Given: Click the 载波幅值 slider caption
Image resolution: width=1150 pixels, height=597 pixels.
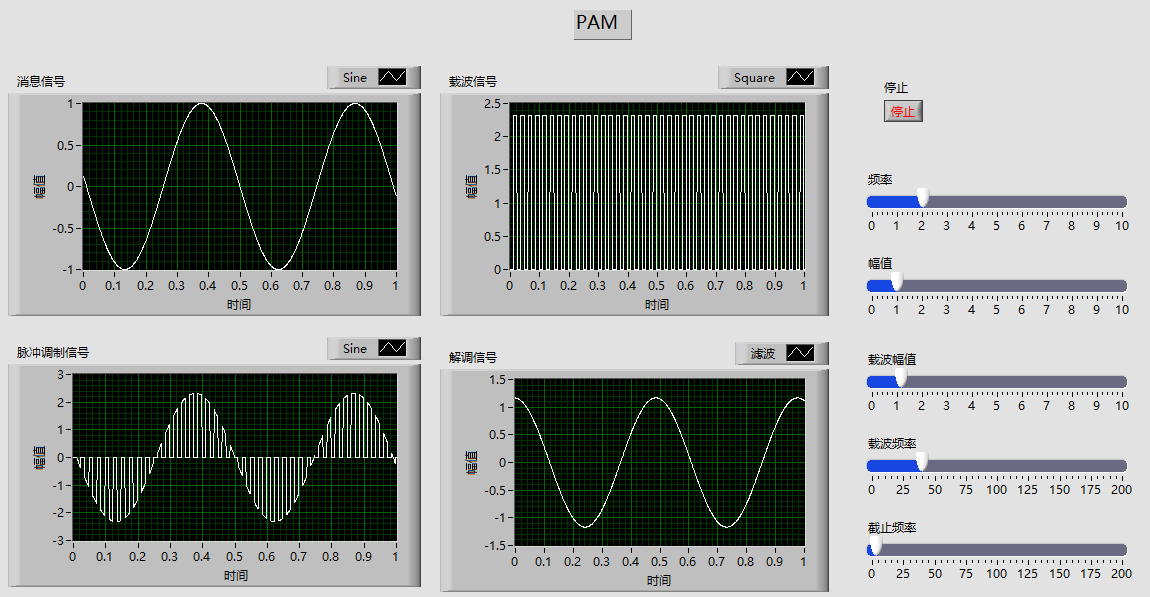Looking at the screenshot, I should click(x=892, y=359).
